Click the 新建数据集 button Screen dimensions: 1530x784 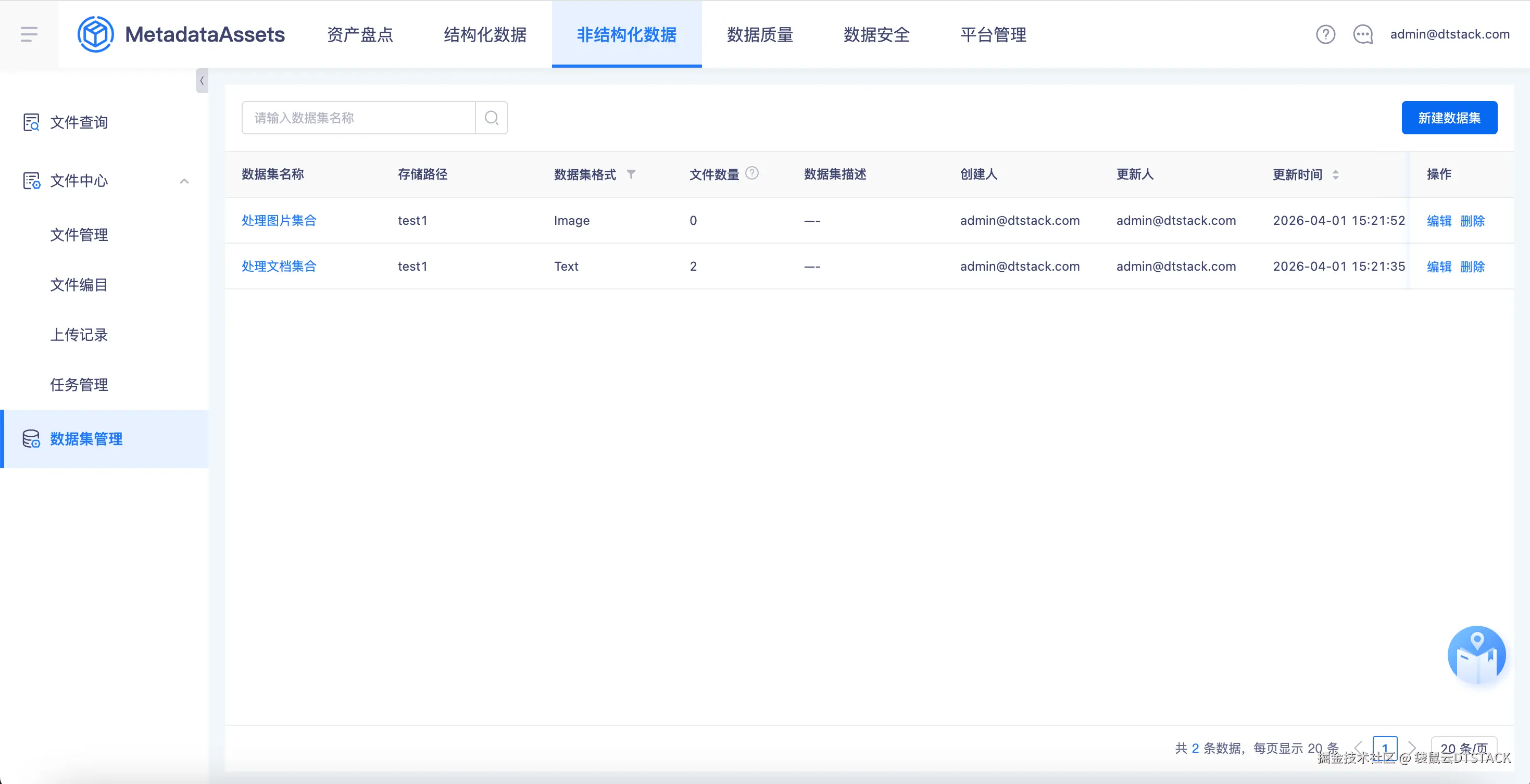click(1449, 118)
